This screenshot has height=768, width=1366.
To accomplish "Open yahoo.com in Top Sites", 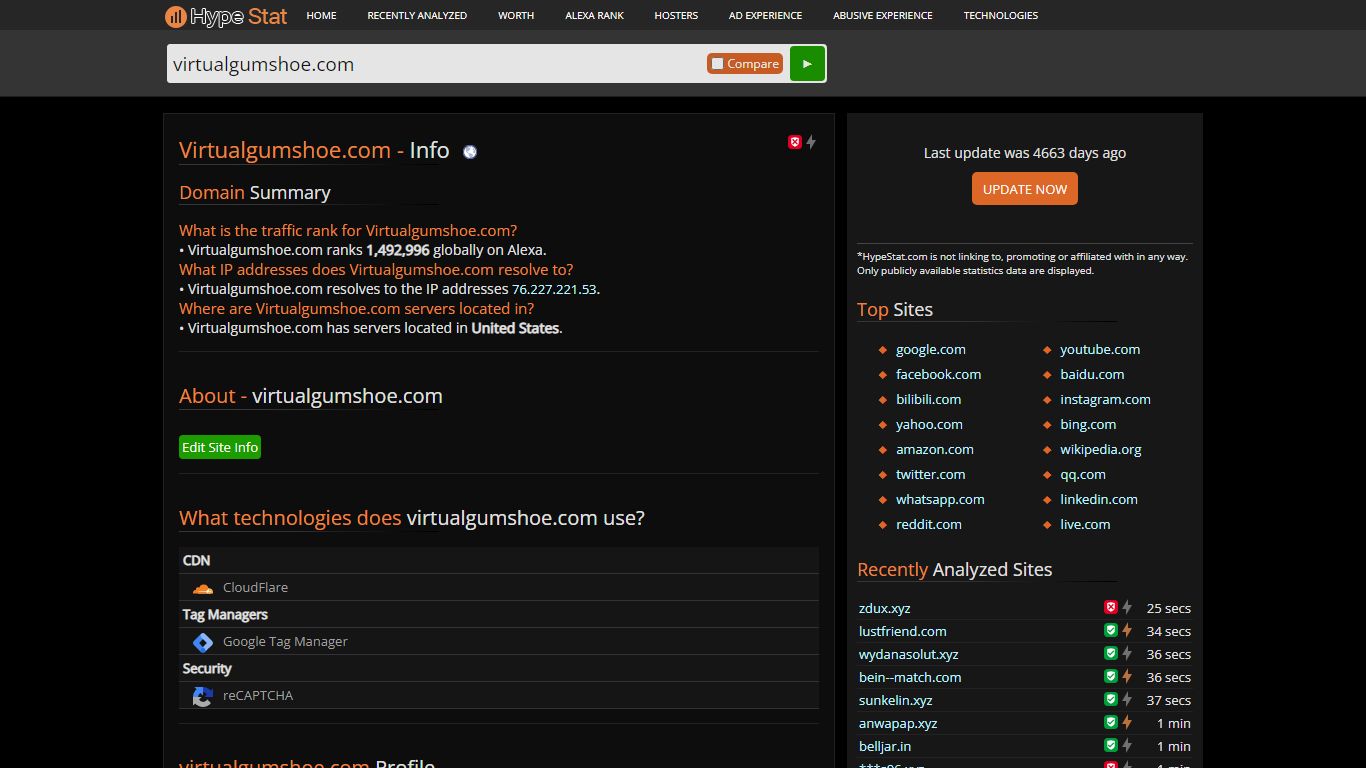I will (929, 424).
